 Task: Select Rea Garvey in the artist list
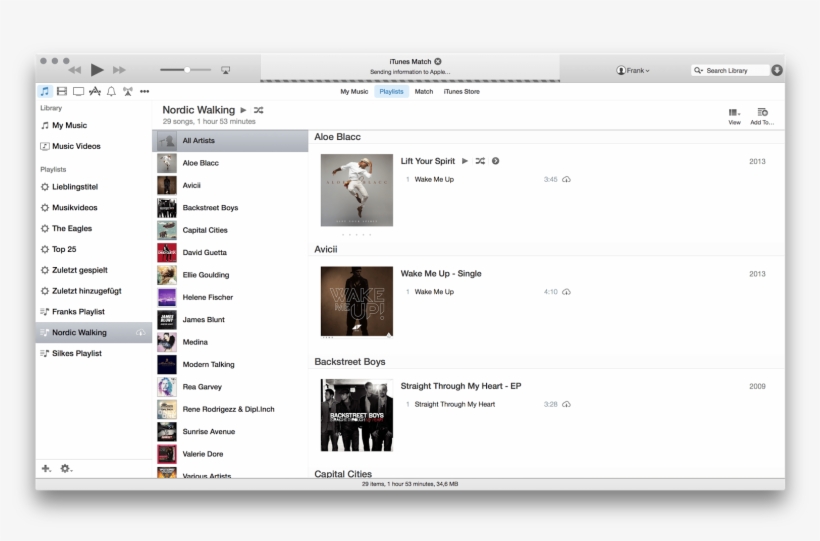pyautogui.click(x=230, y=387)
